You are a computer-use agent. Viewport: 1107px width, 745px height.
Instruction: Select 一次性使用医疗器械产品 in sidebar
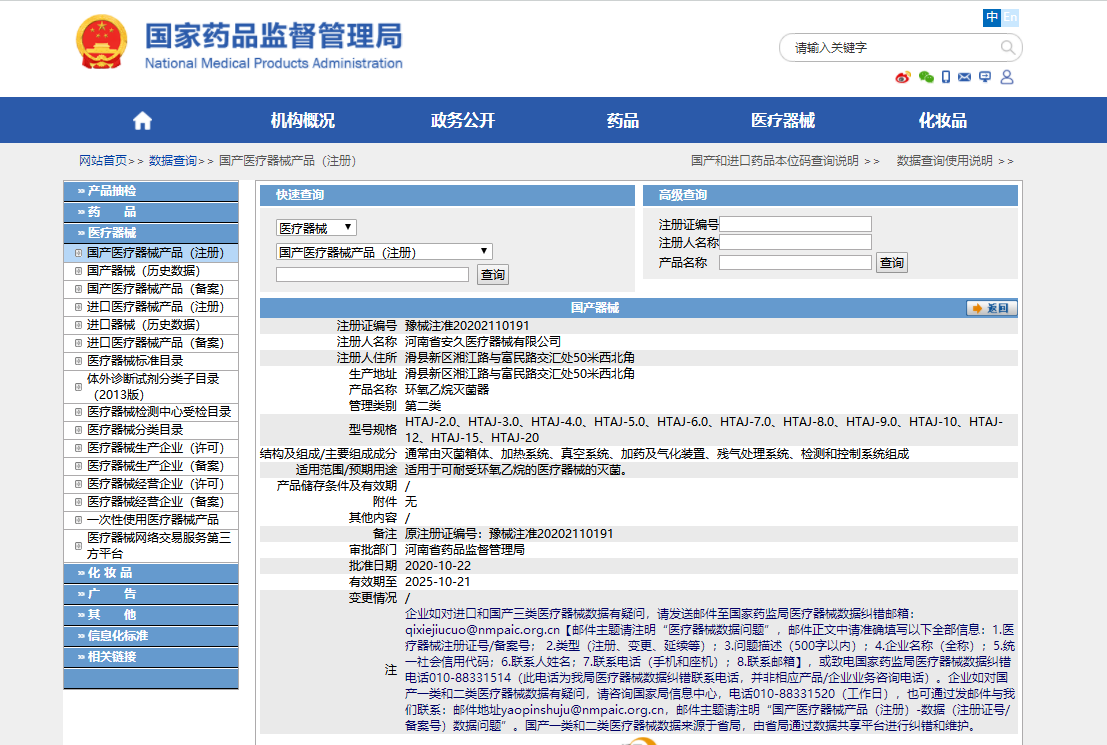[152, 520]
